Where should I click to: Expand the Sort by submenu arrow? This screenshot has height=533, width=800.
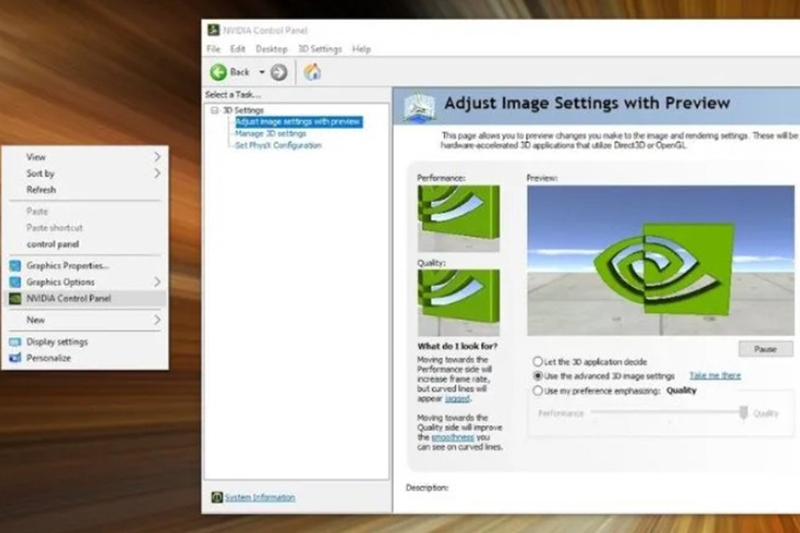[157, 173]
